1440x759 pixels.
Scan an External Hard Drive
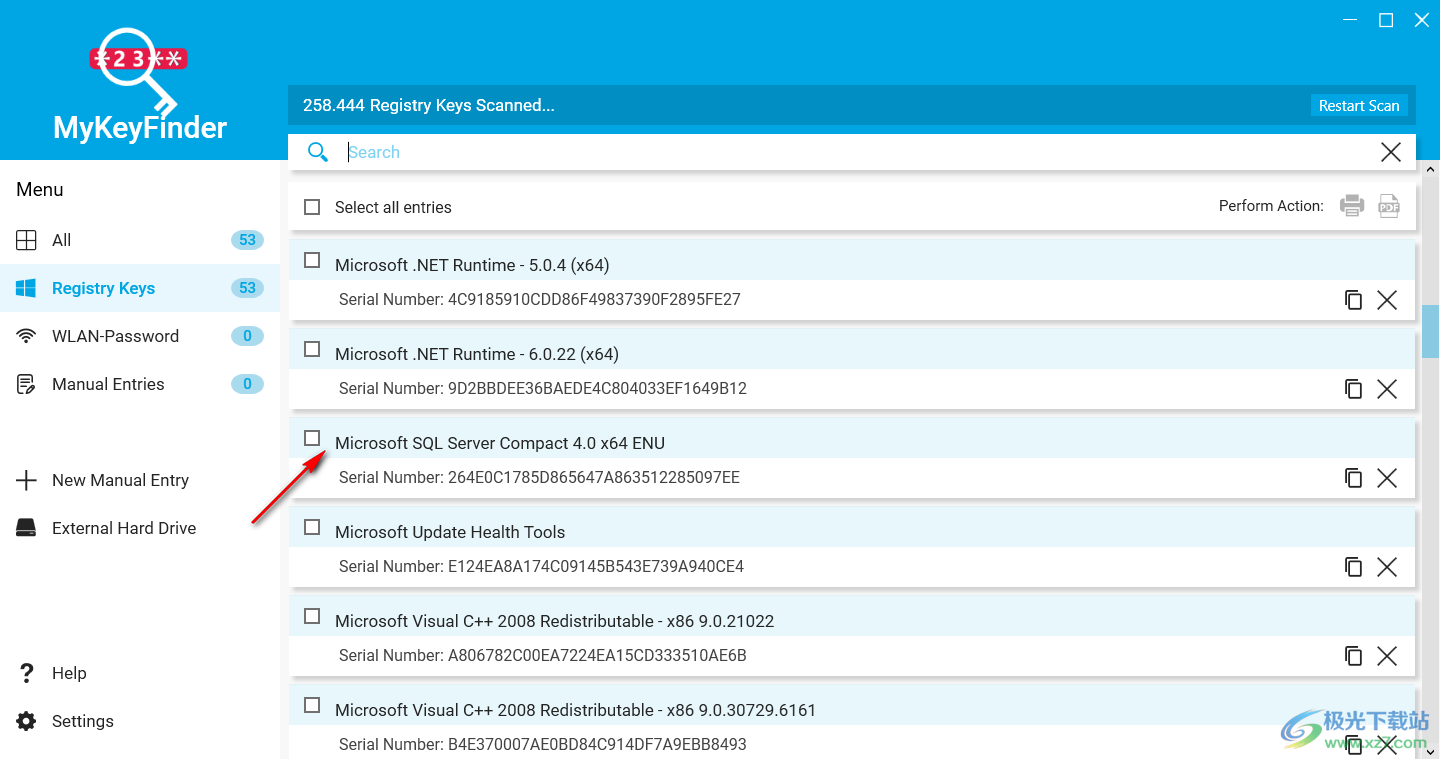140,528
